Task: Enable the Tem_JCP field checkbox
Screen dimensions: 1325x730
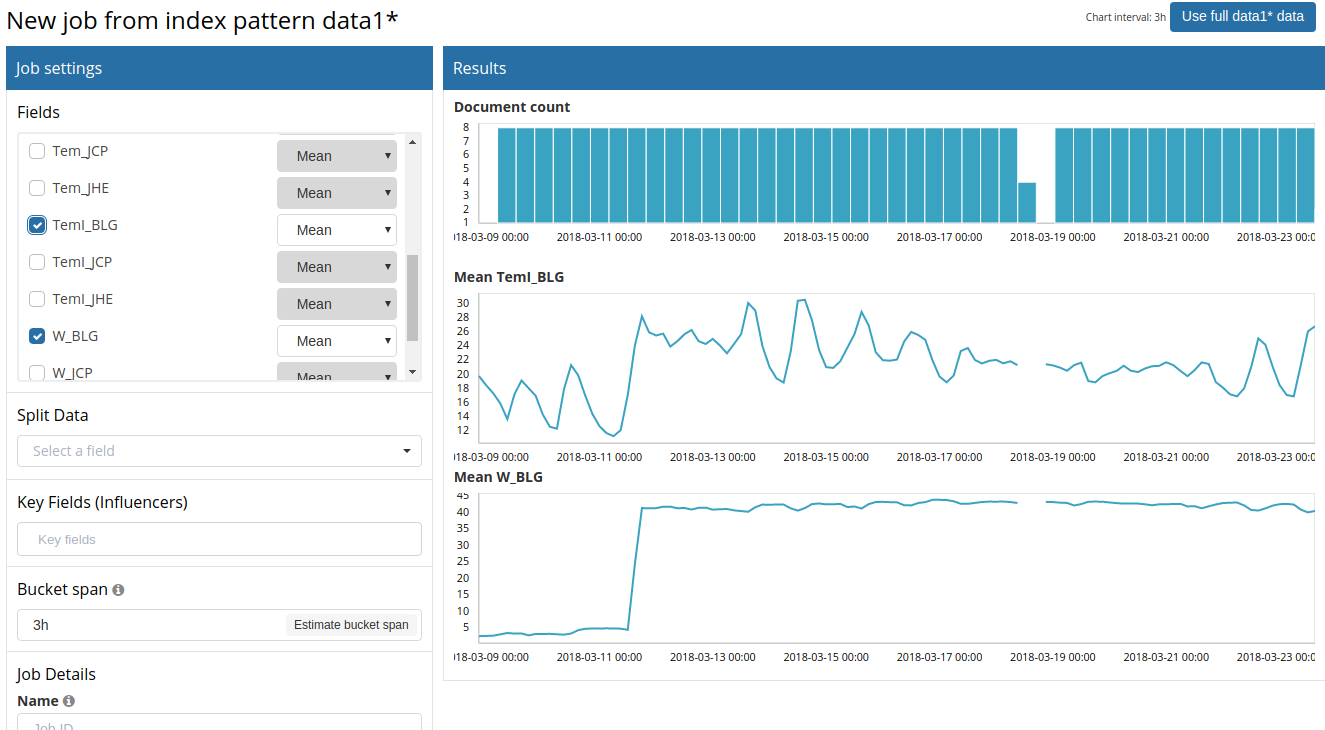Action: click(x=37, y=151)
